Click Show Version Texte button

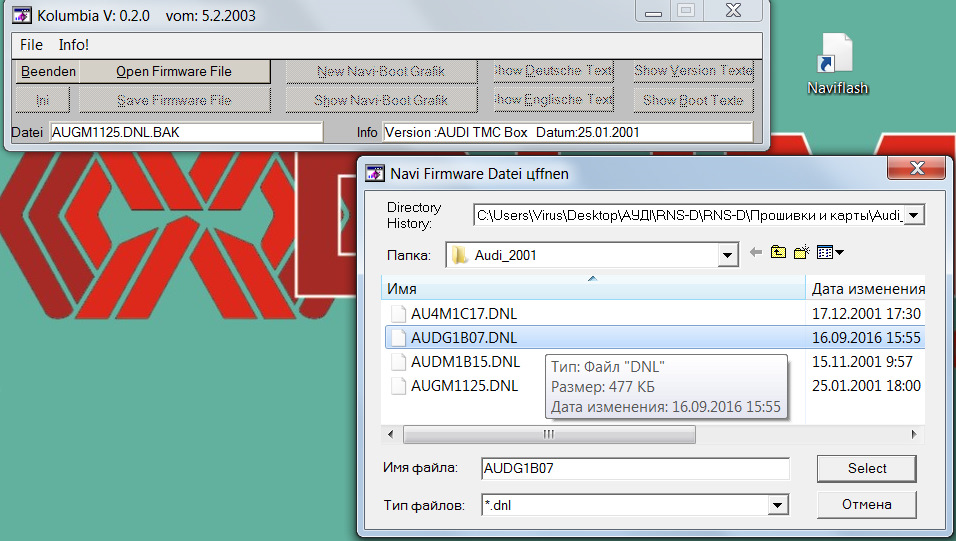[694, 71]
